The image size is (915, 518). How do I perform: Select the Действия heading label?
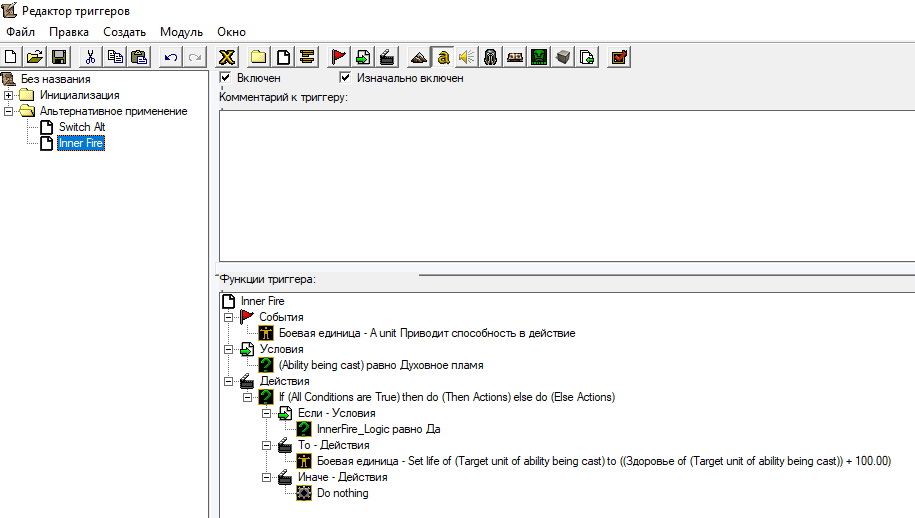click(284, 382)
